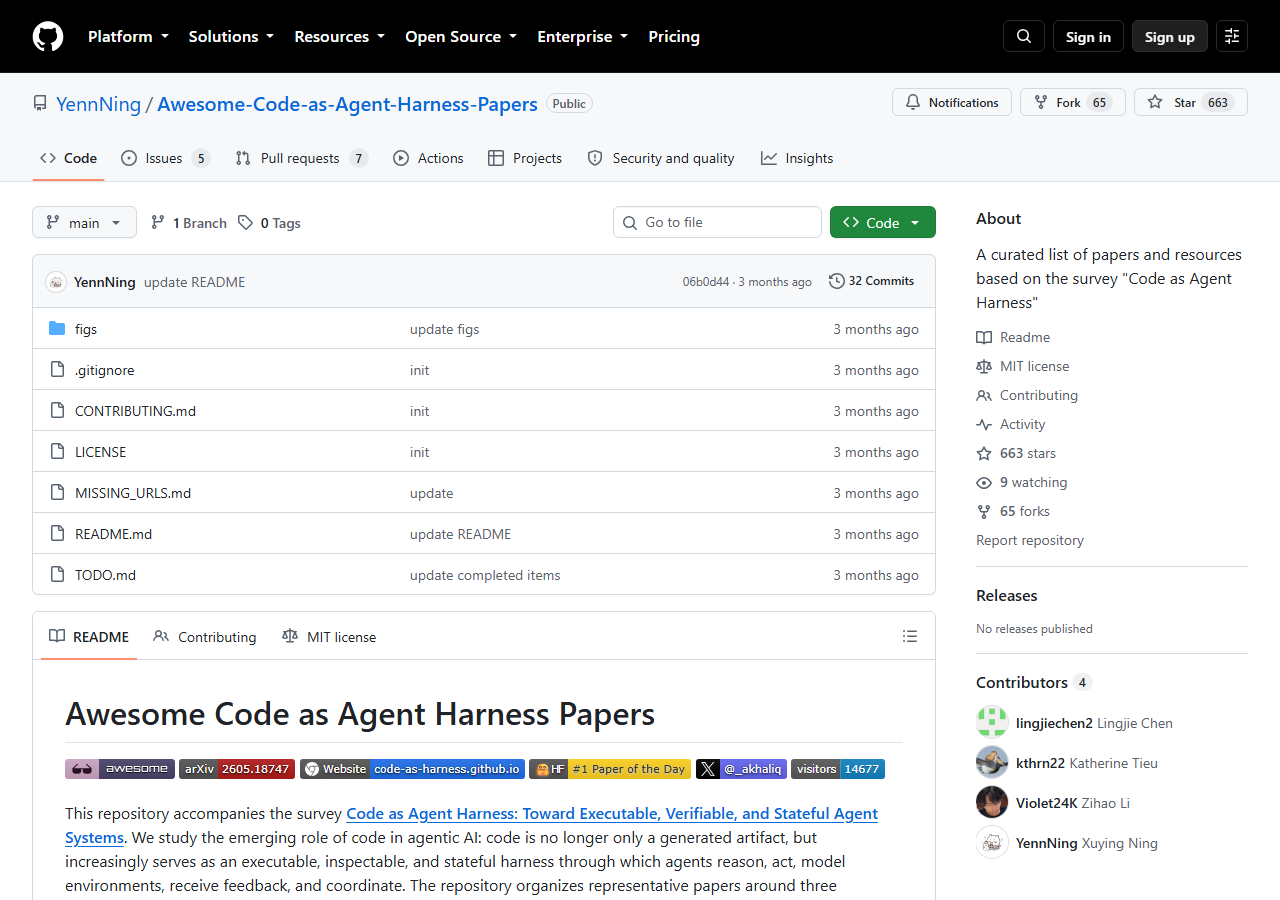Open the 'update figs' commit message

[445, 329]
